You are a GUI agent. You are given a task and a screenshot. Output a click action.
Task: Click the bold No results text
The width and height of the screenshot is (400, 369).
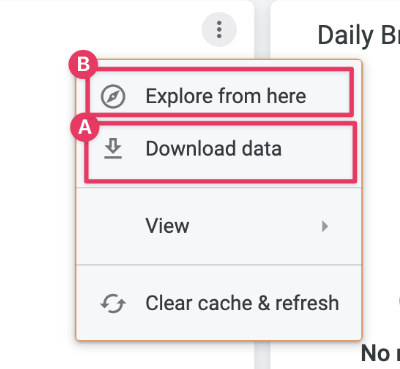point(380,353)
